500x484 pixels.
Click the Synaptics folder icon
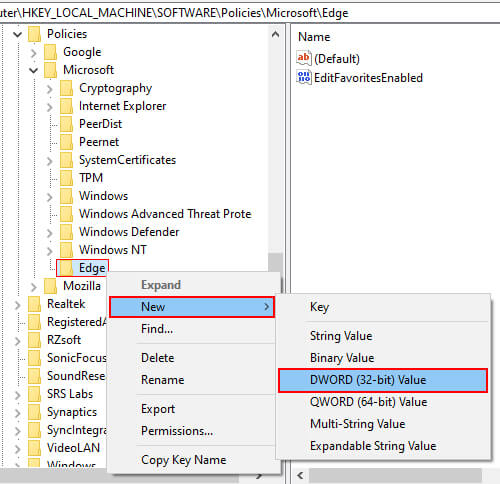tap(35, 412)
